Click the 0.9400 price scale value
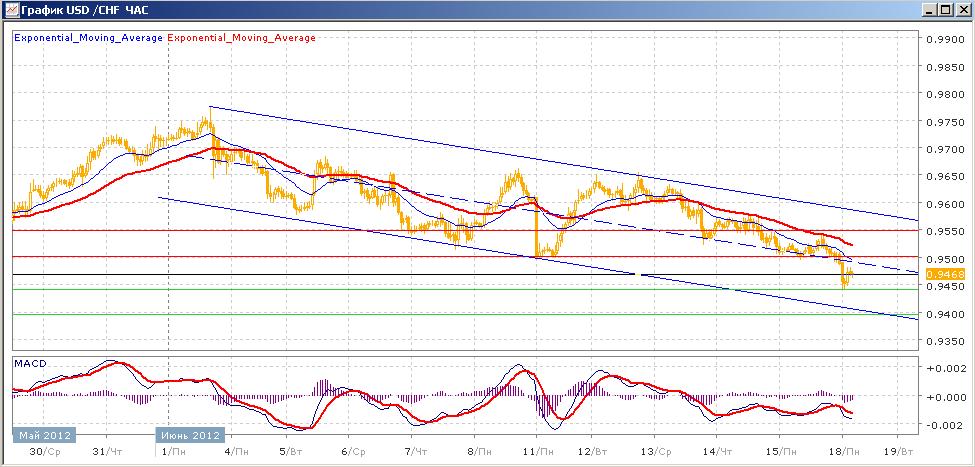The width and height of the screenshot is (975, 467). (x=946, y=314)
